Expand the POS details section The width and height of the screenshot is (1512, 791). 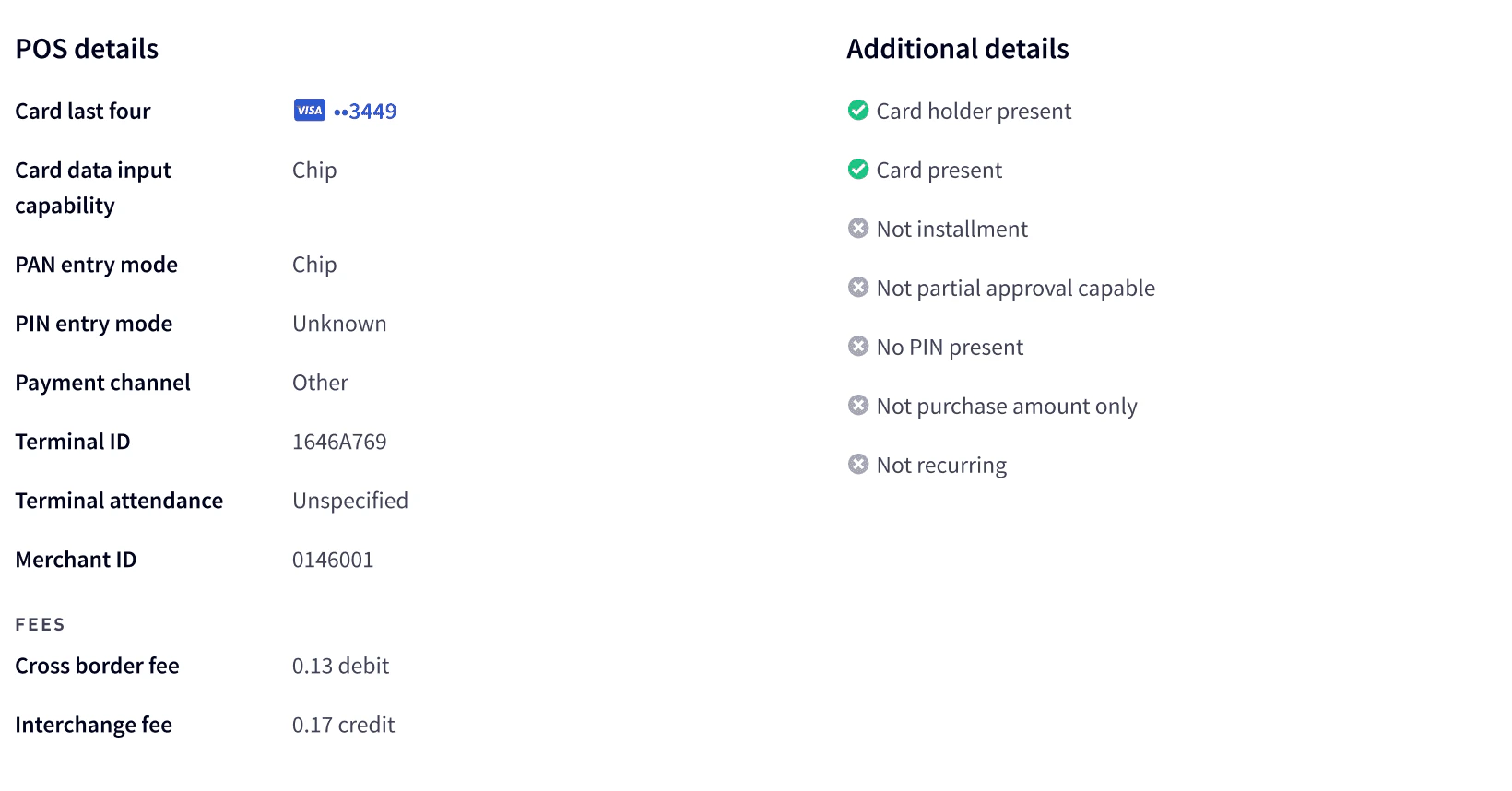click(x=87, y=49)
